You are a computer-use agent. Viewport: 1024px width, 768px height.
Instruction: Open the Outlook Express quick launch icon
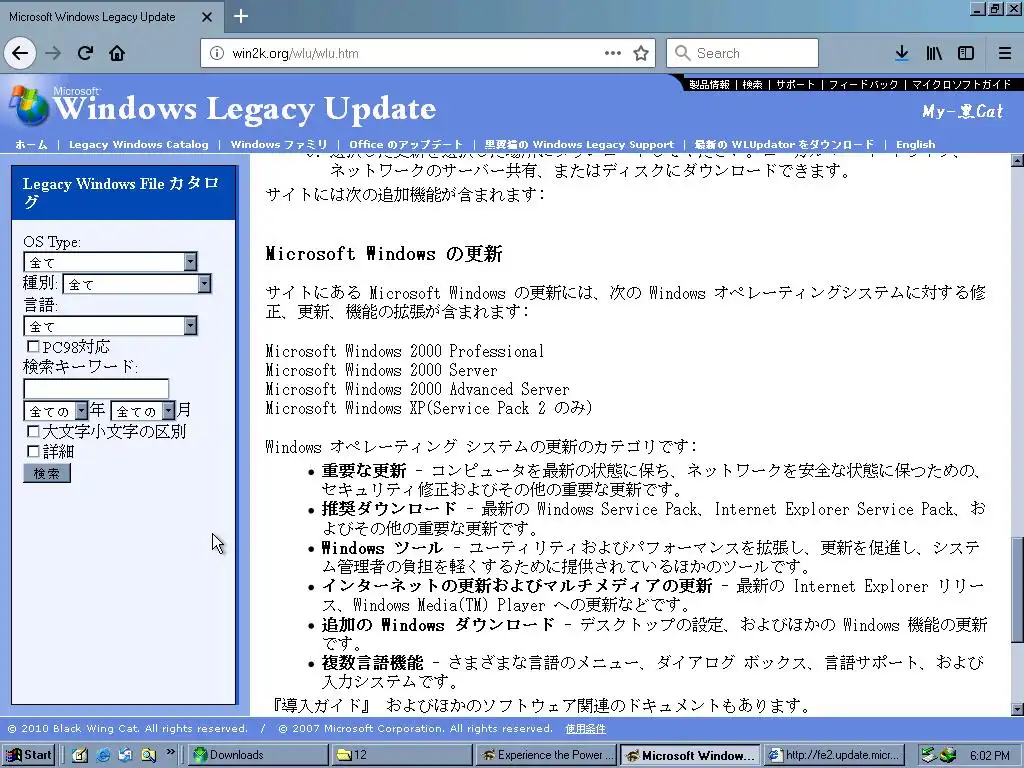tap(125, 755)
